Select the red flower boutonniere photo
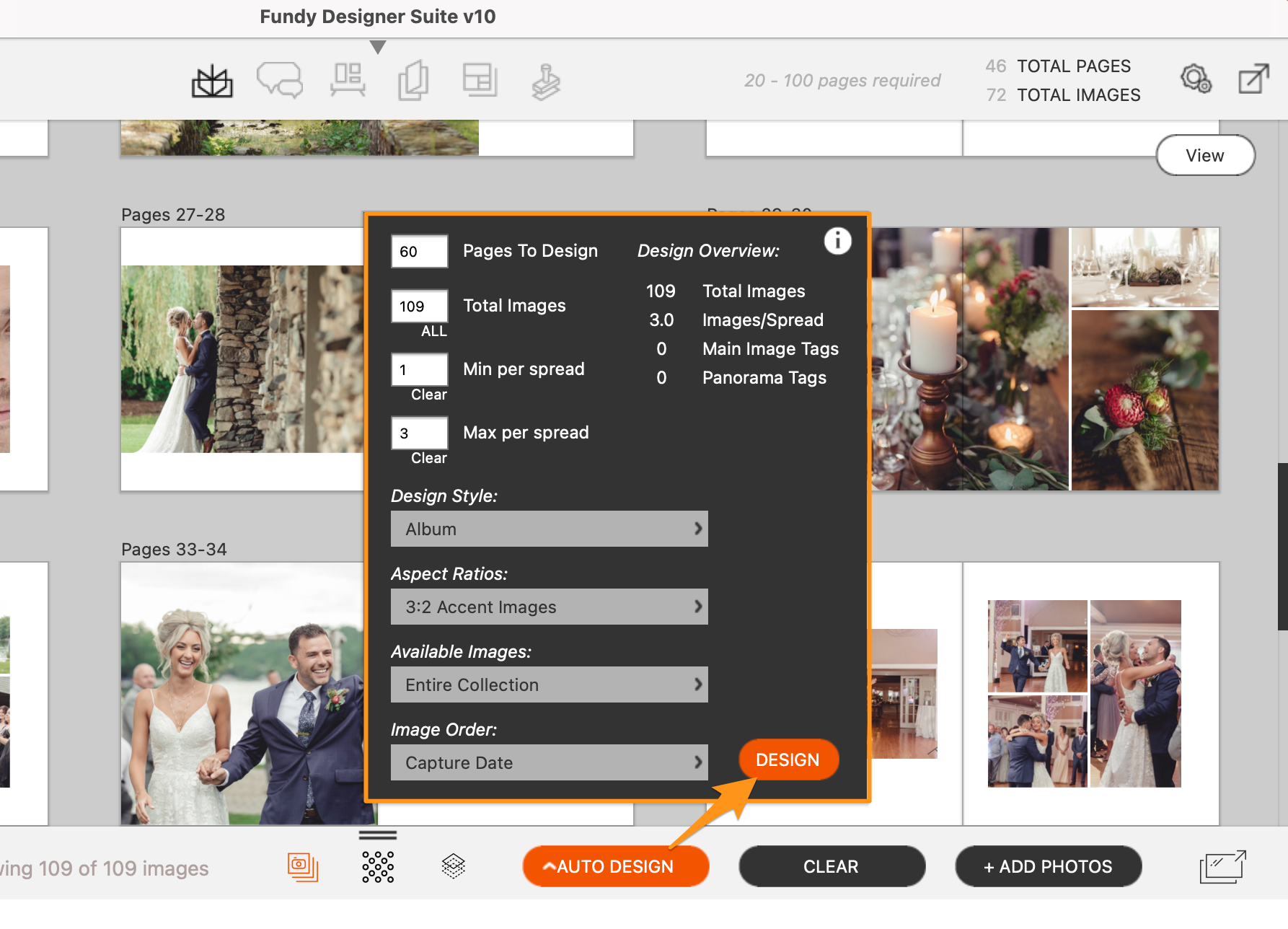Viewport: 1288px width, 929px height. [1145, 400]
